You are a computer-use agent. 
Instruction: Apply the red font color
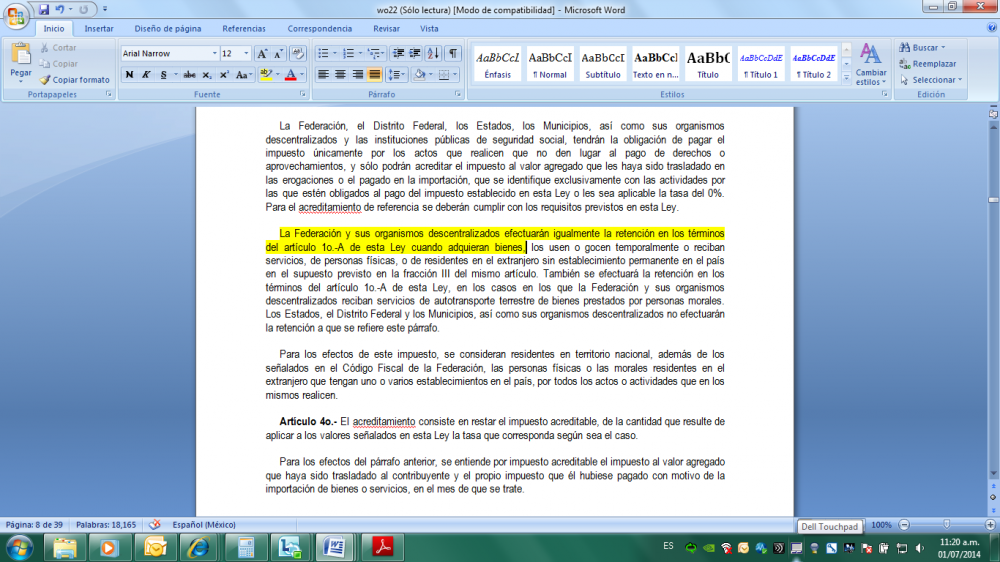(291, 75)
